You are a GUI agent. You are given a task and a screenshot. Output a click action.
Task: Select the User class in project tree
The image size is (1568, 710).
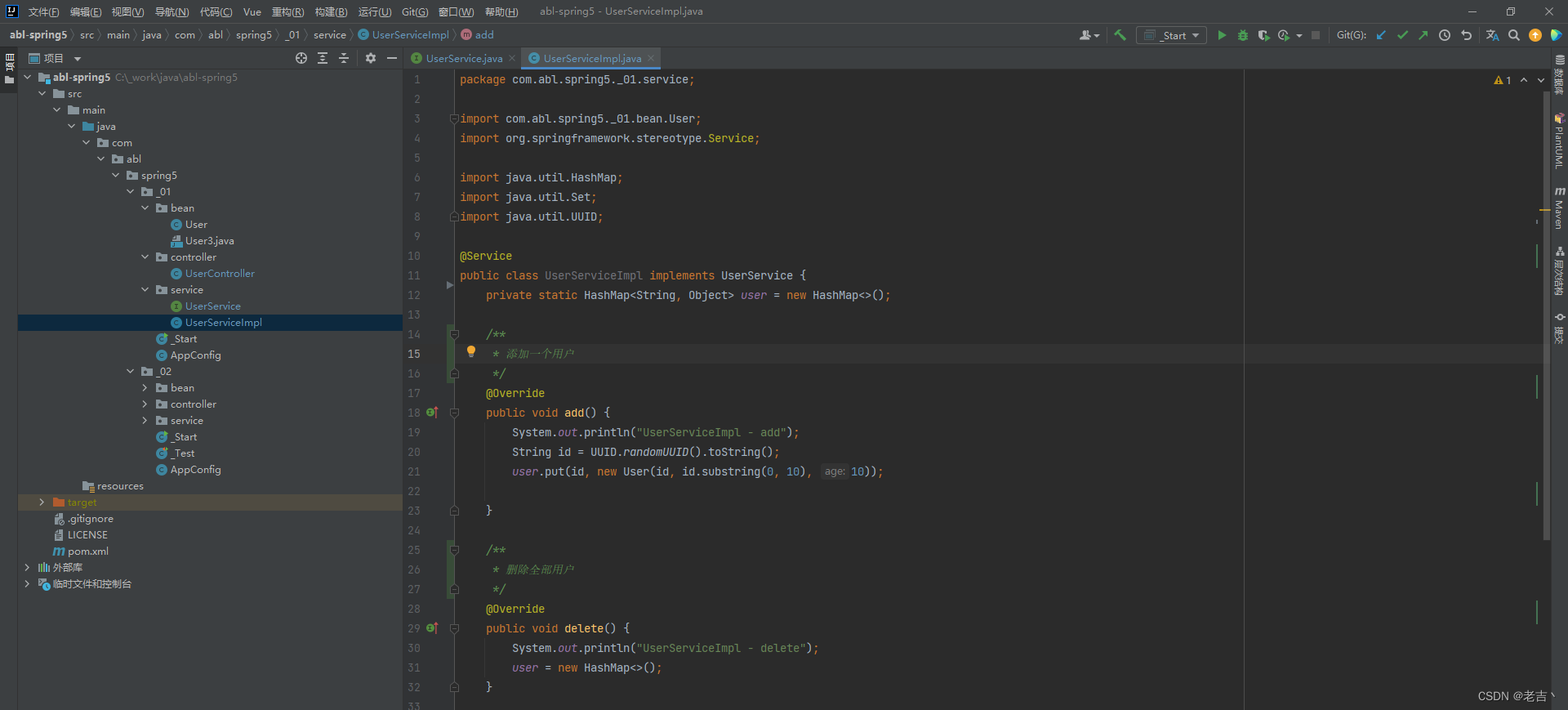pyautogui.click(x=196, y=224)
